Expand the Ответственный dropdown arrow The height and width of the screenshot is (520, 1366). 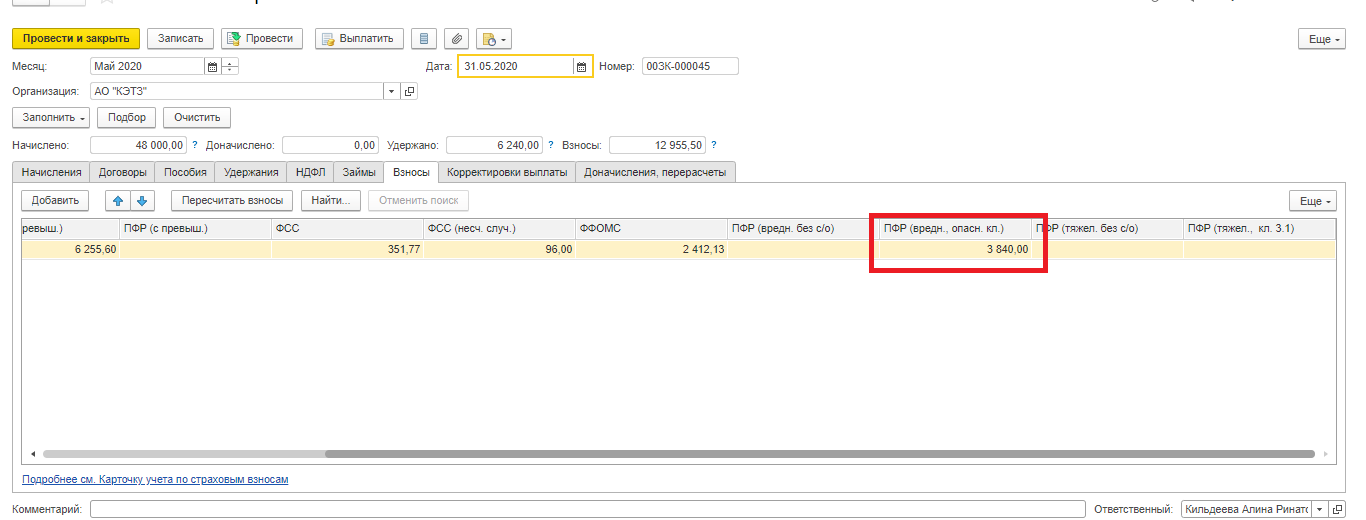(1318, 510)
